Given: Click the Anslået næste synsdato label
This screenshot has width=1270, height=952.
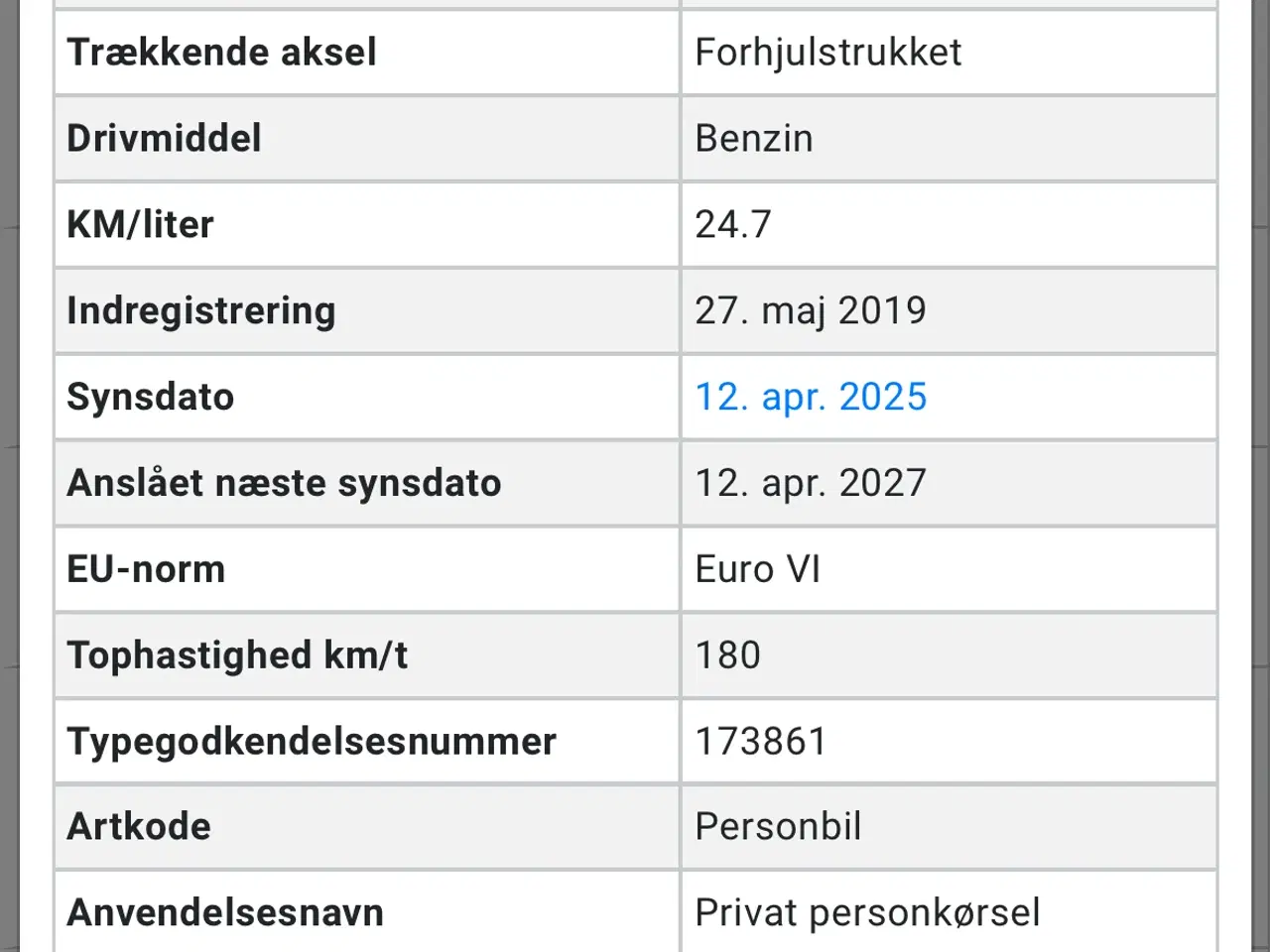Looking at the screenshot, I should pos(284,483).
